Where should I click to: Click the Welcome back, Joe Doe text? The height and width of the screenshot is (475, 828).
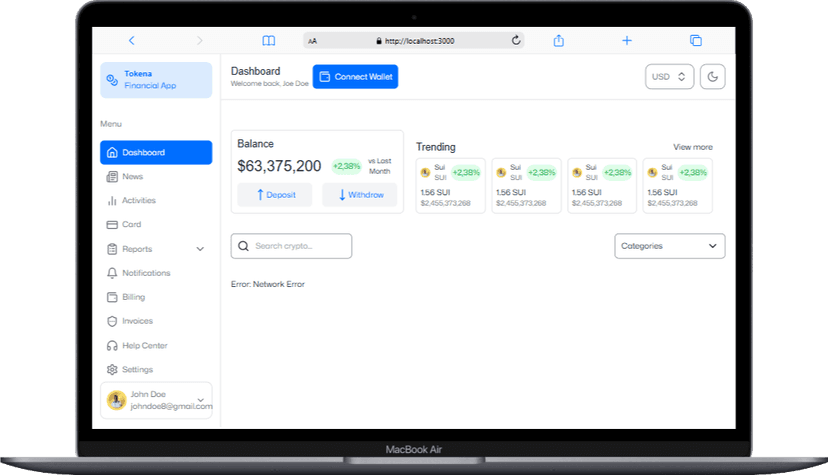[x=269, y=84]
